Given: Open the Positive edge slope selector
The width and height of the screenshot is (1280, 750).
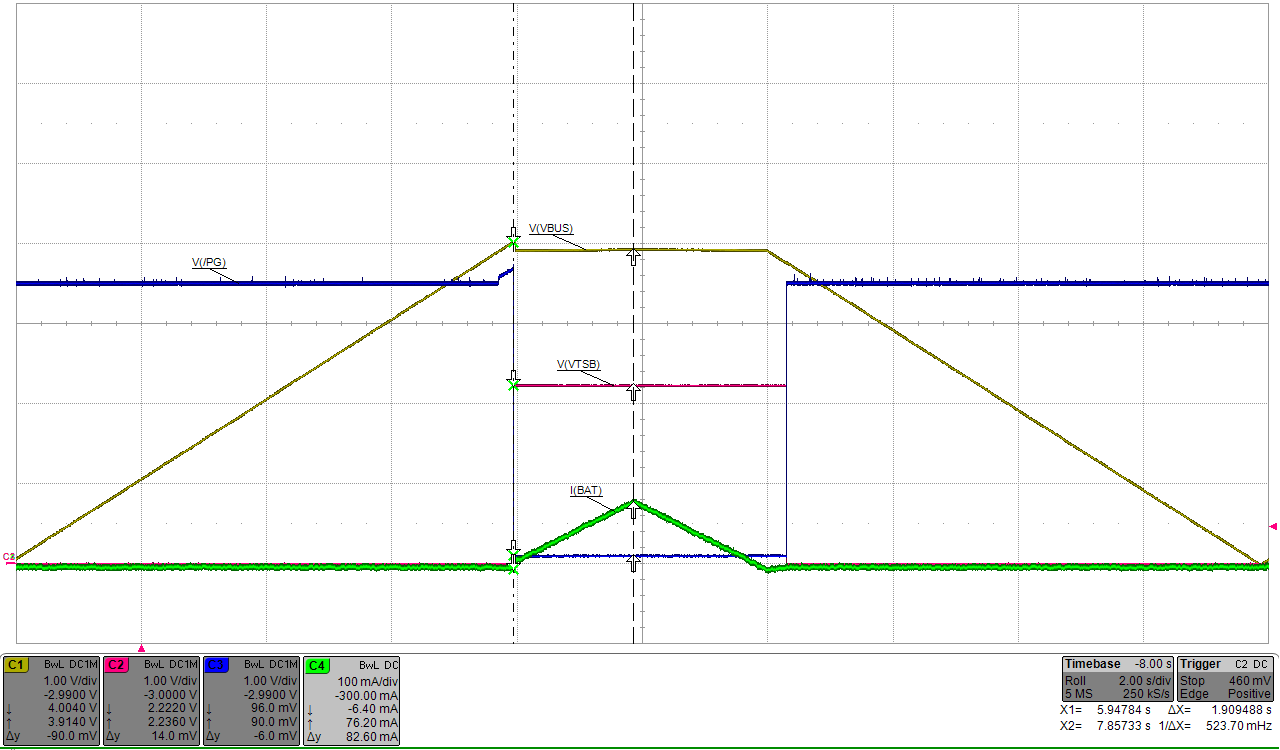Looking at the screenshot, I should click(x=1248, y=692).
